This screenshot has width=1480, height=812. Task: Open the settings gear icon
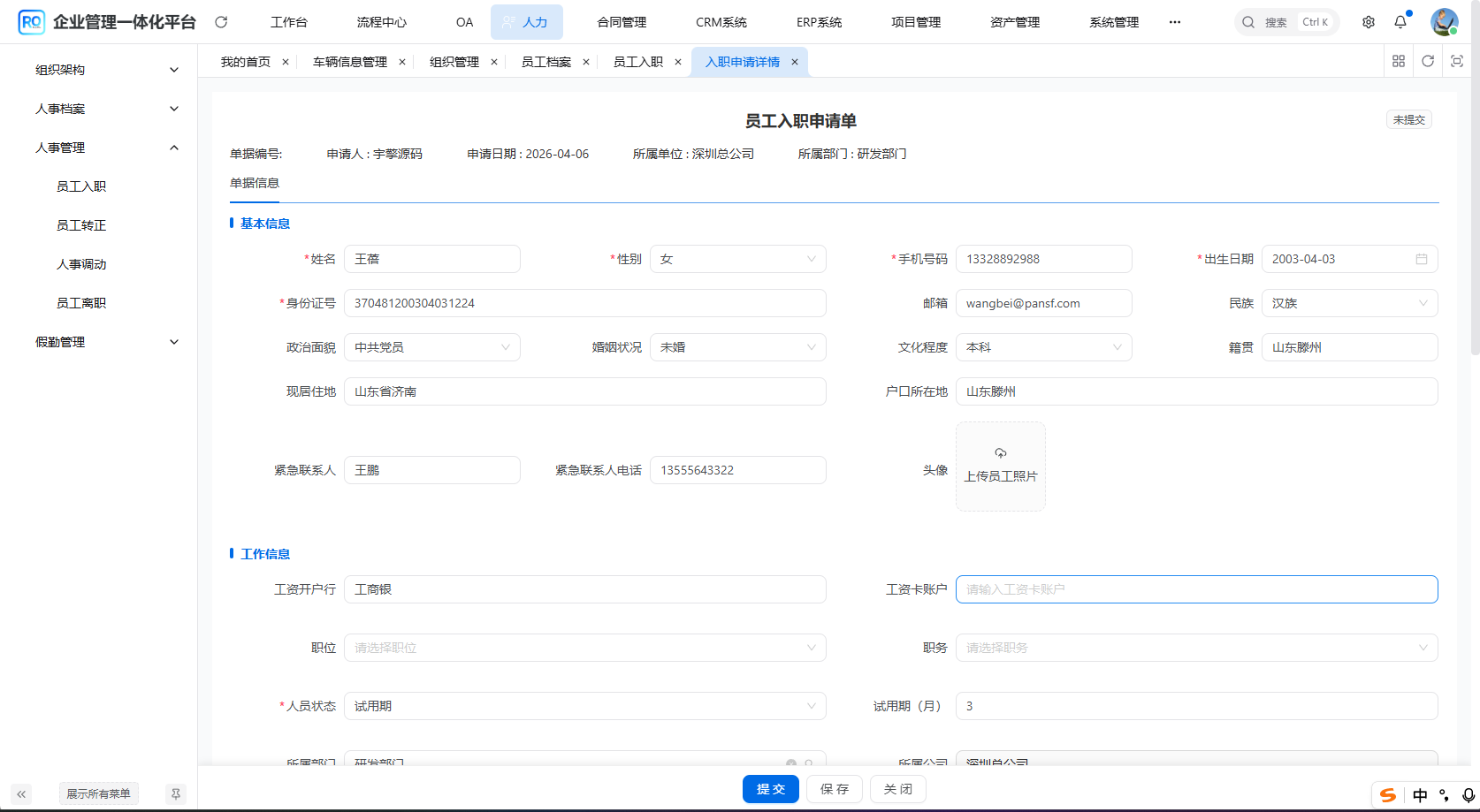1368,22
